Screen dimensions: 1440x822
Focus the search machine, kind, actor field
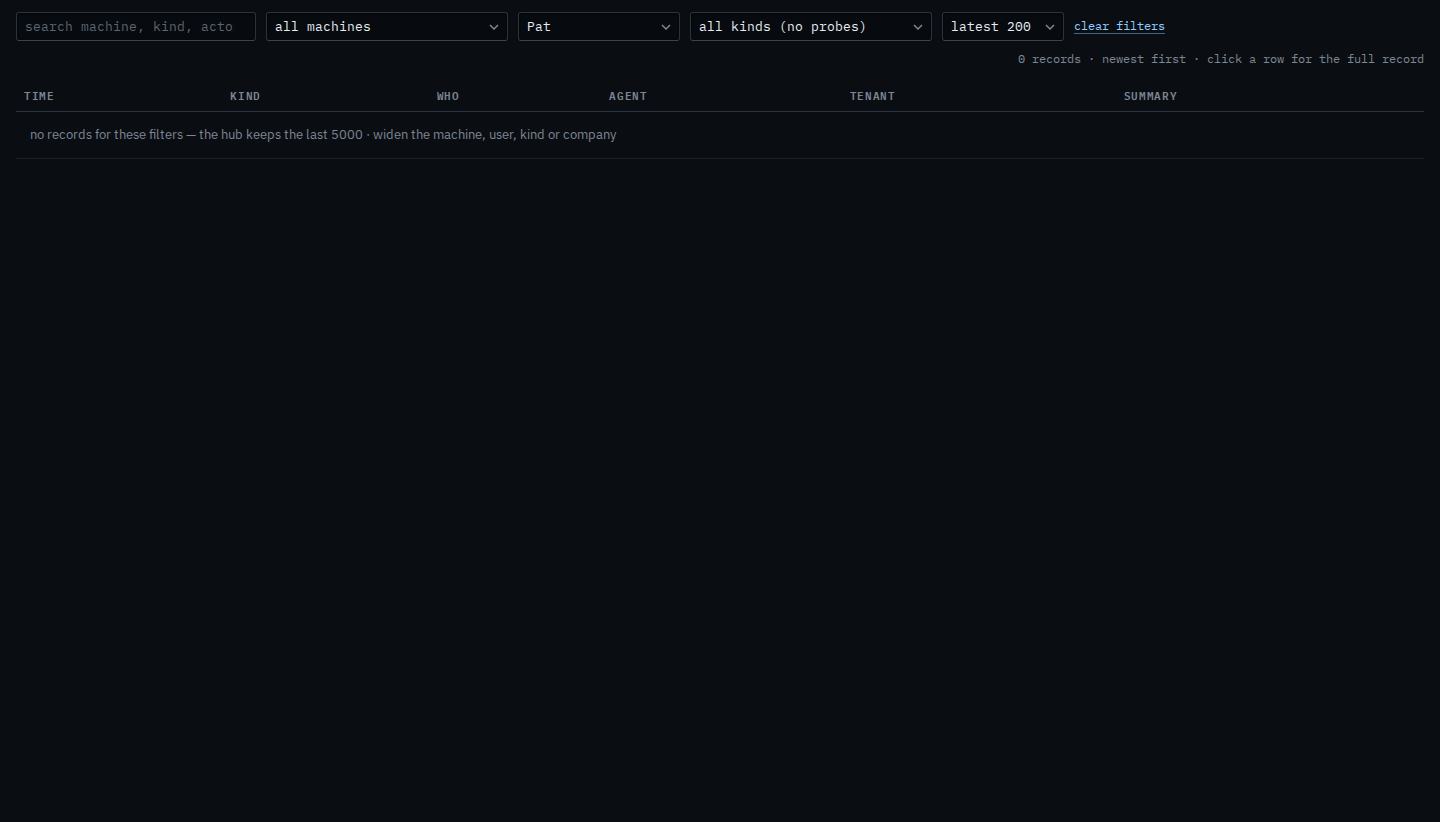point(136,26)
